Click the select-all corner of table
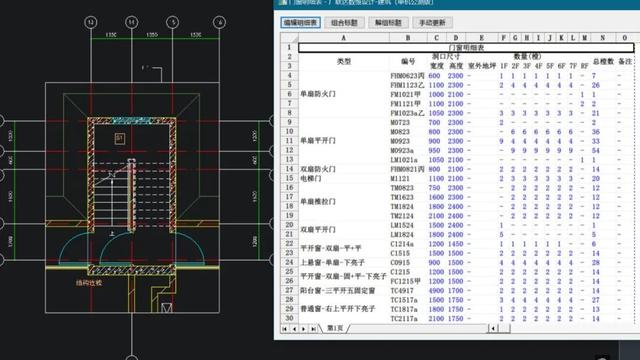640x360 pixels. pos(289,38)
